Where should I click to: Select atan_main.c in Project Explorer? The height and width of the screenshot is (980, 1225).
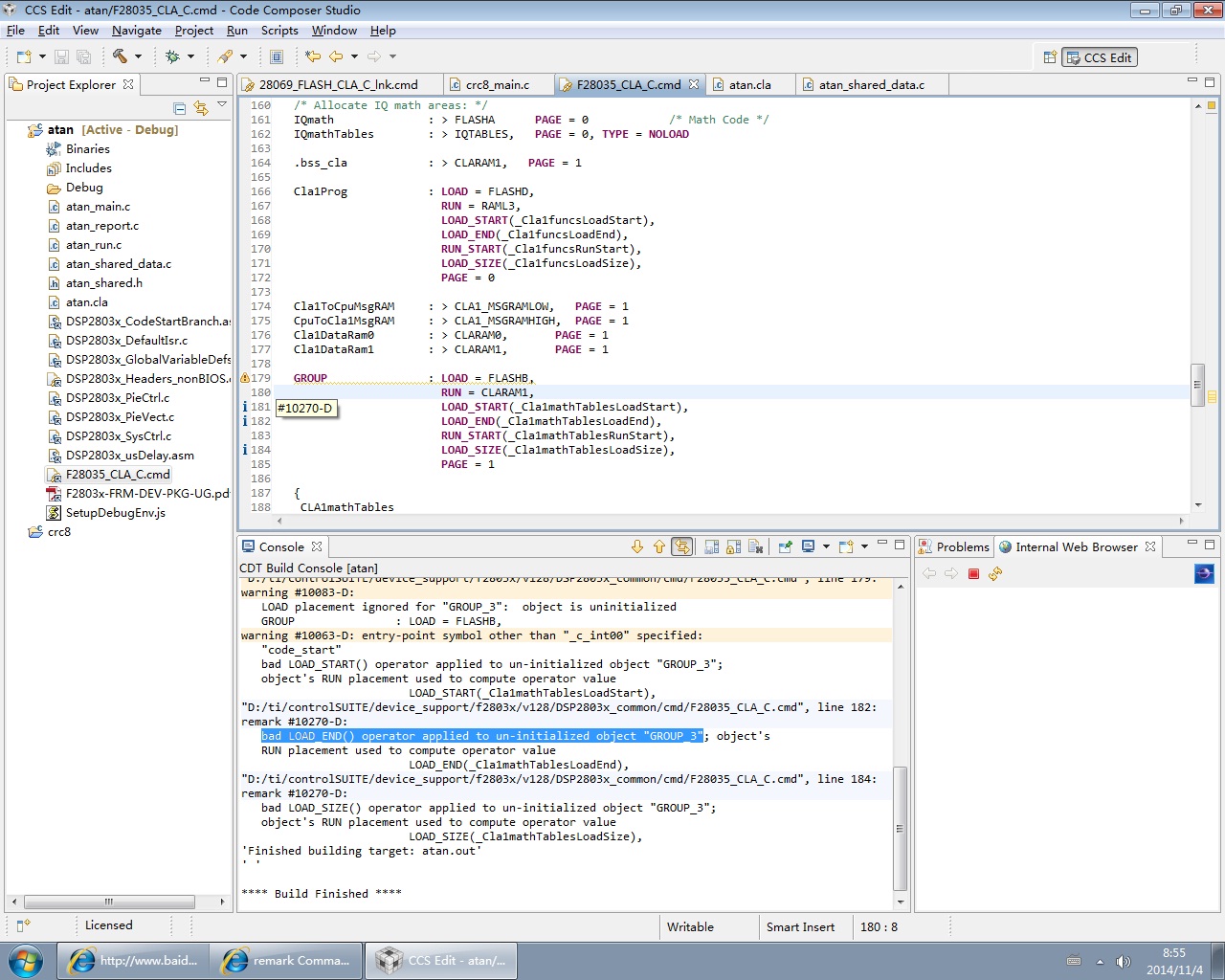coord(98,207)
